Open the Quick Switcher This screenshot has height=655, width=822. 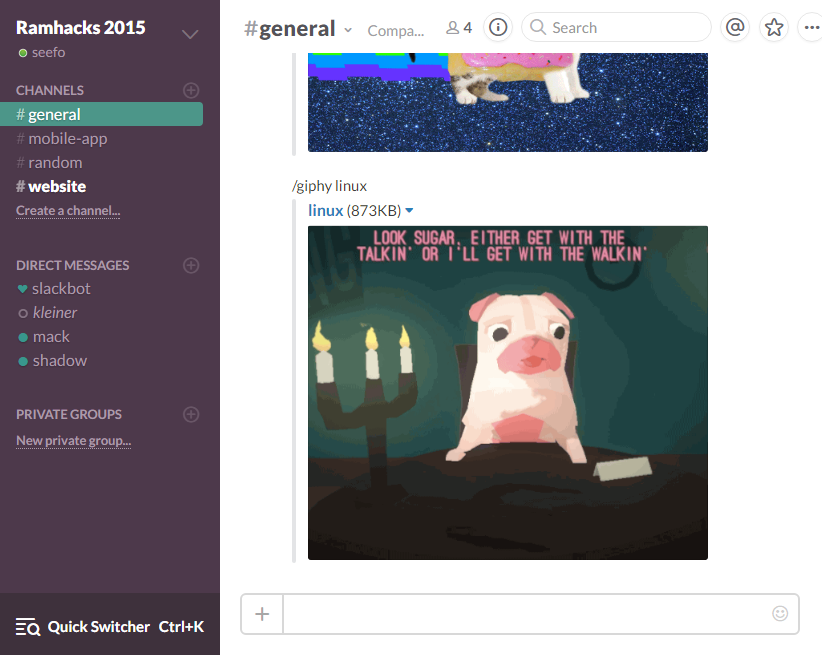click(x=110, y=627)
